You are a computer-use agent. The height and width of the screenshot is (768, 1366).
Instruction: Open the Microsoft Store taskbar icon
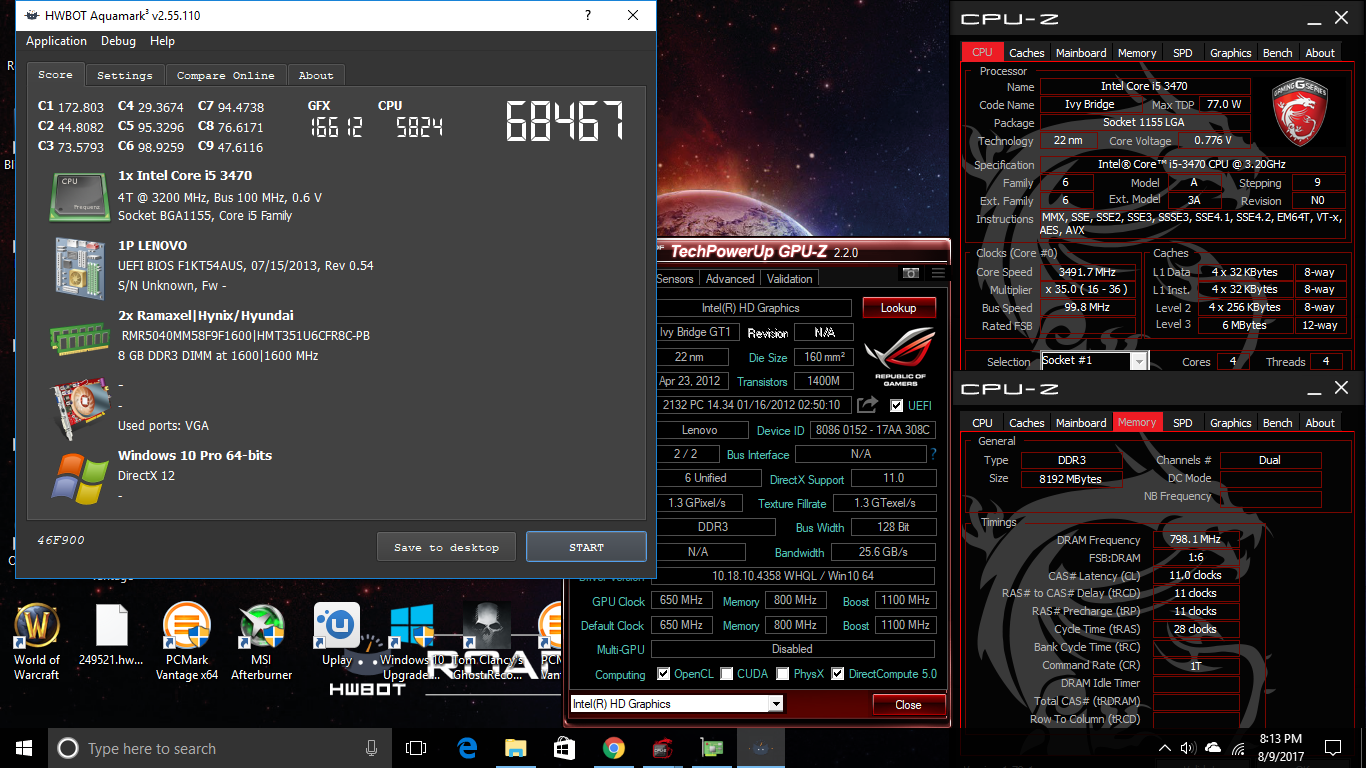565,748
